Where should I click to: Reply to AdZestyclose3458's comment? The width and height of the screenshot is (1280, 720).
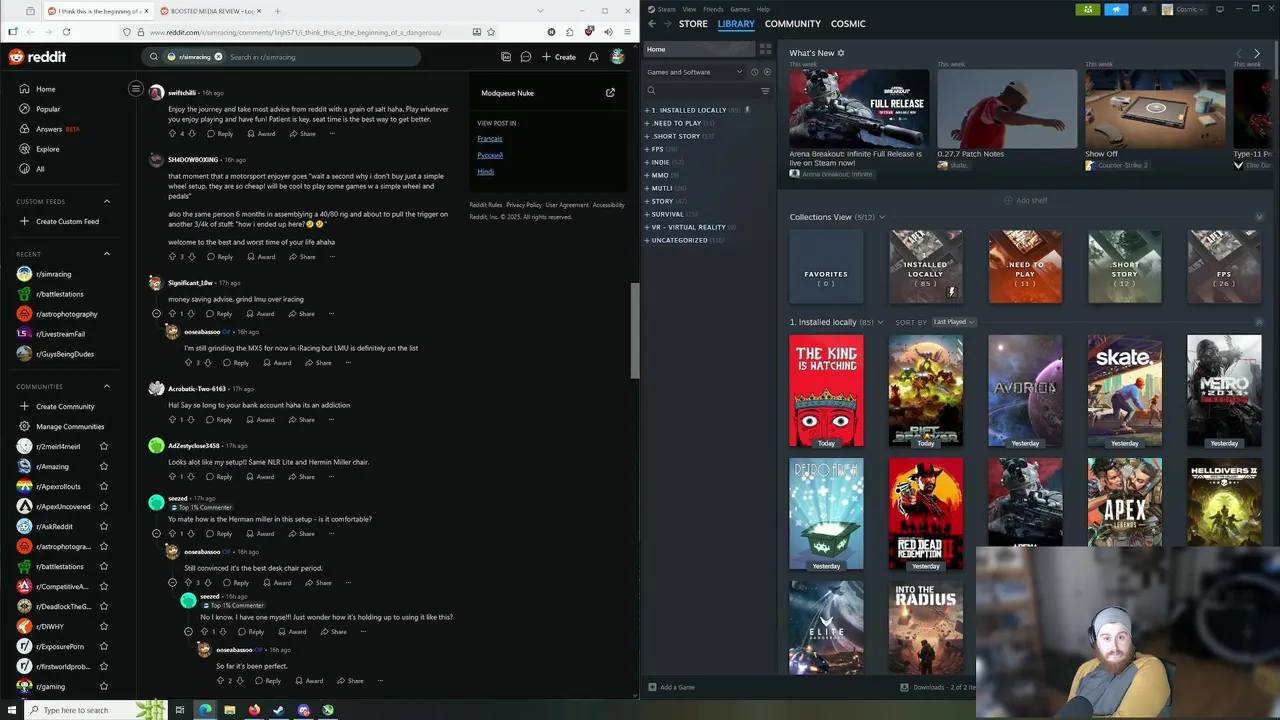(x=219, y=477)
